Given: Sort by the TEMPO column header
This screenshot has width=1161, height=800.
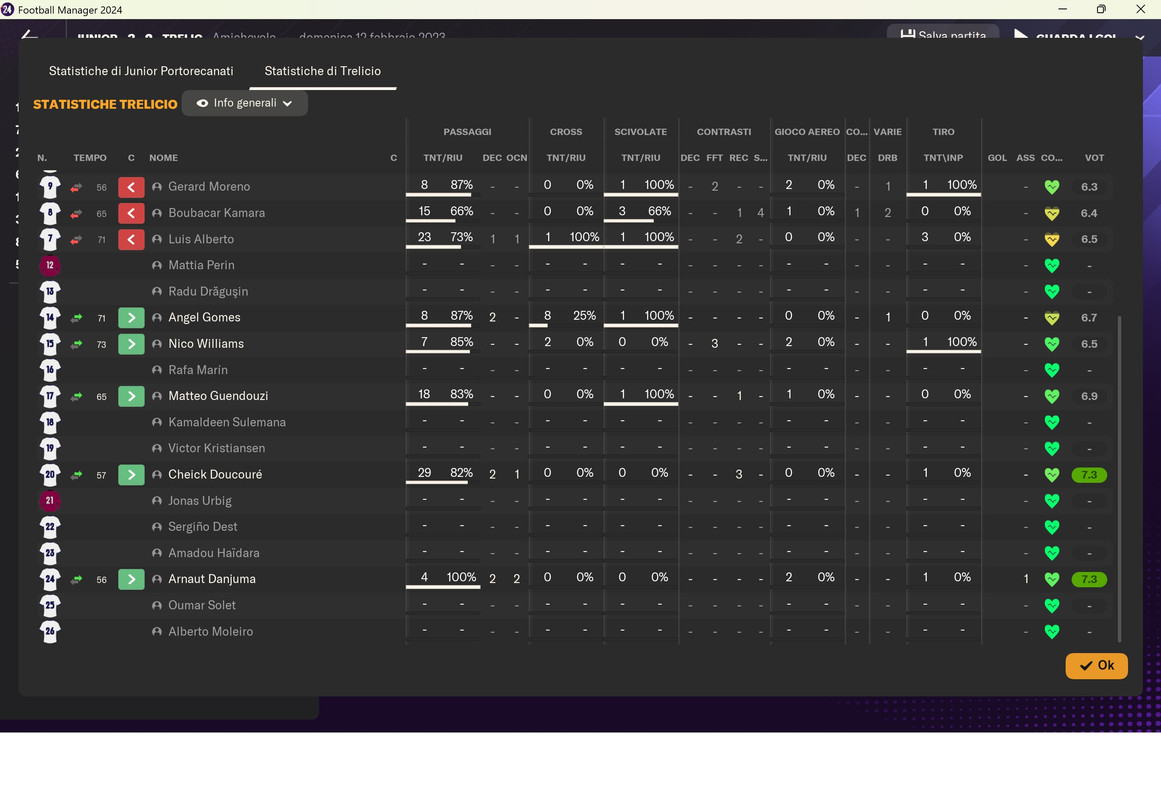Looking at the screenshot, I should point(90,158).
